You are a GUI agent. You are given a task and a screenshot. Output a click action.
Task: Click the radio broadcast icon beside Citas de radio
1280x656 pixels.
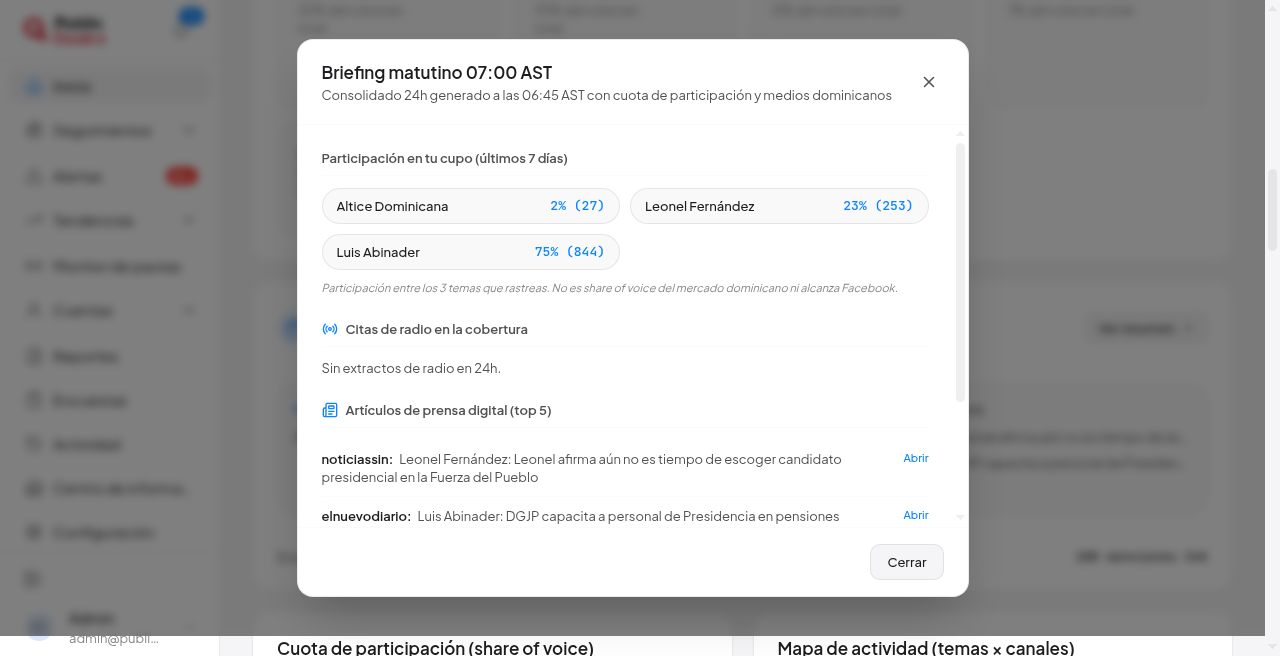pyautogui.click(x=330, y=329)
